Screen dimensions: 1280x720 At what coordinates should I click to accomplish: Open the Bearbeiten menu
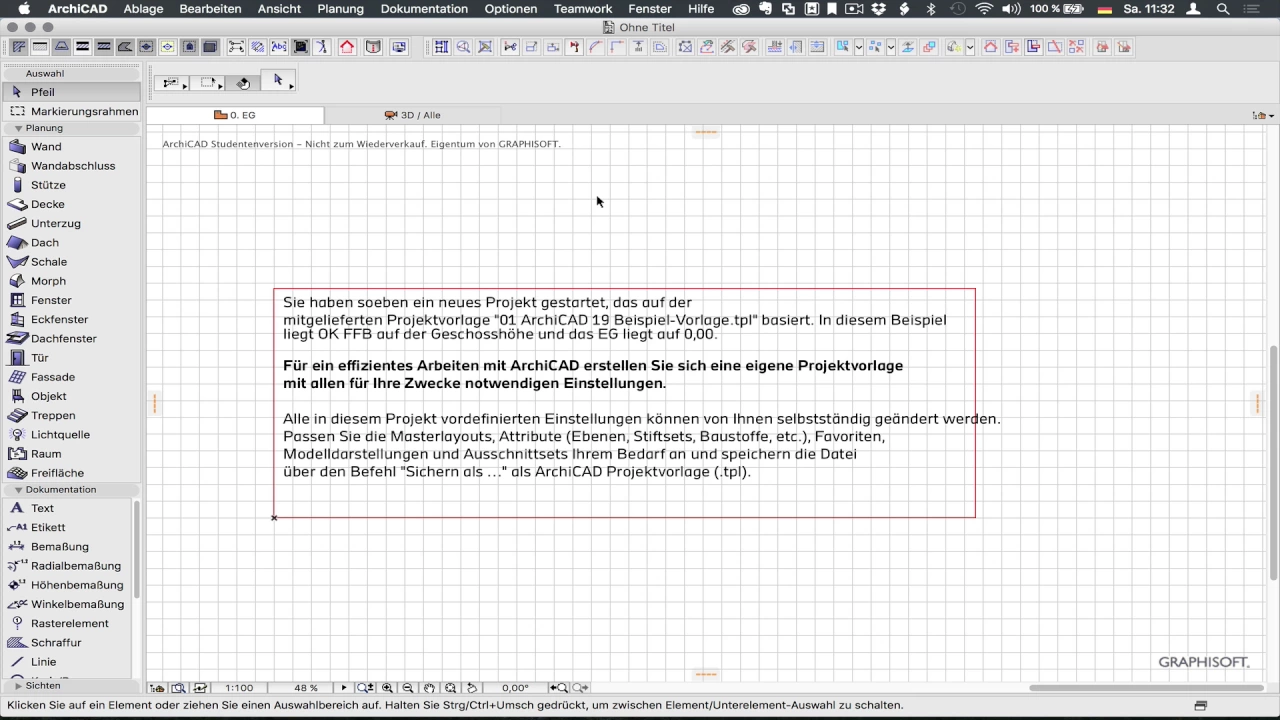click(210, 9)
